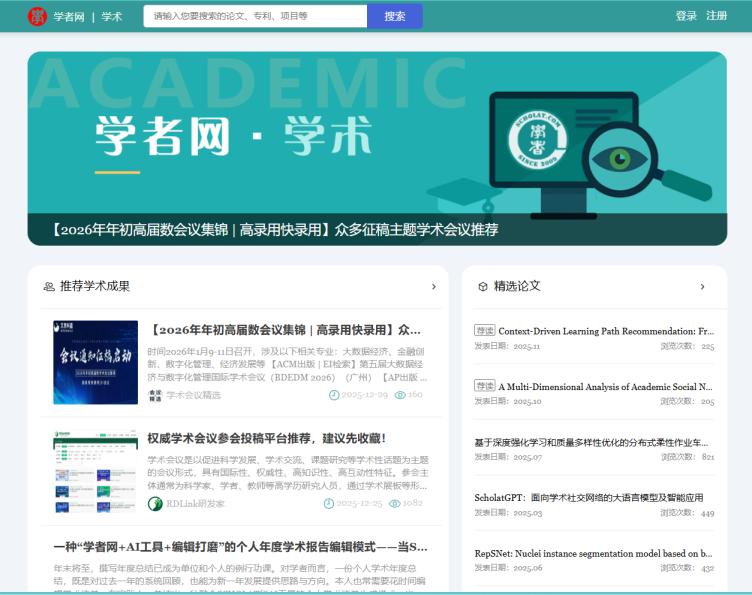
Task: Click the 精选论文 cube icon
Action: 483,287
